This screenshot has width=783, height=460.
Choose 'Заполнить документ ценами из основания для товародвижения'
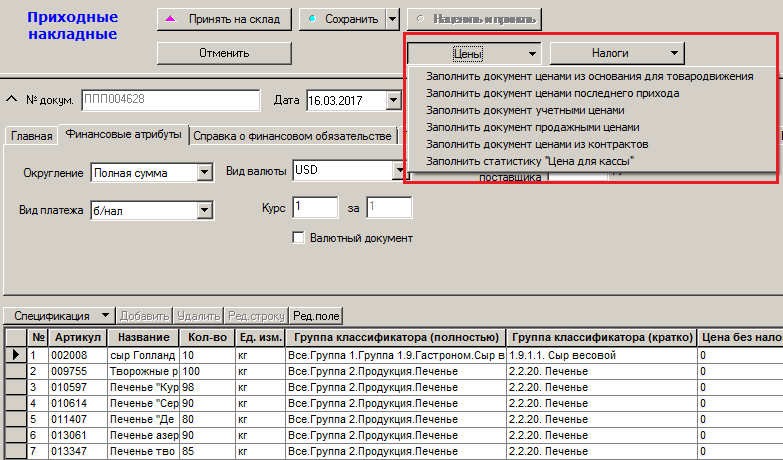[x=590, y=76]
